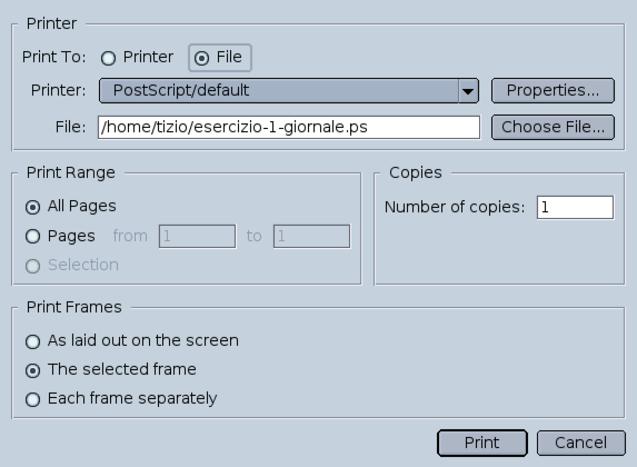Click the Print button
The width and height of the screenshot is (637, 467).
point(482,443)
